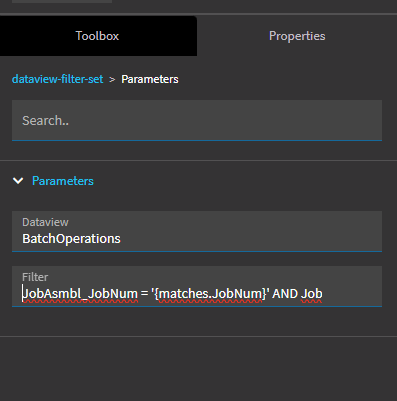Click the breadcrumb separator arrow
The width and height of the screenshot is (397, 401).
(x=112, y=80)
